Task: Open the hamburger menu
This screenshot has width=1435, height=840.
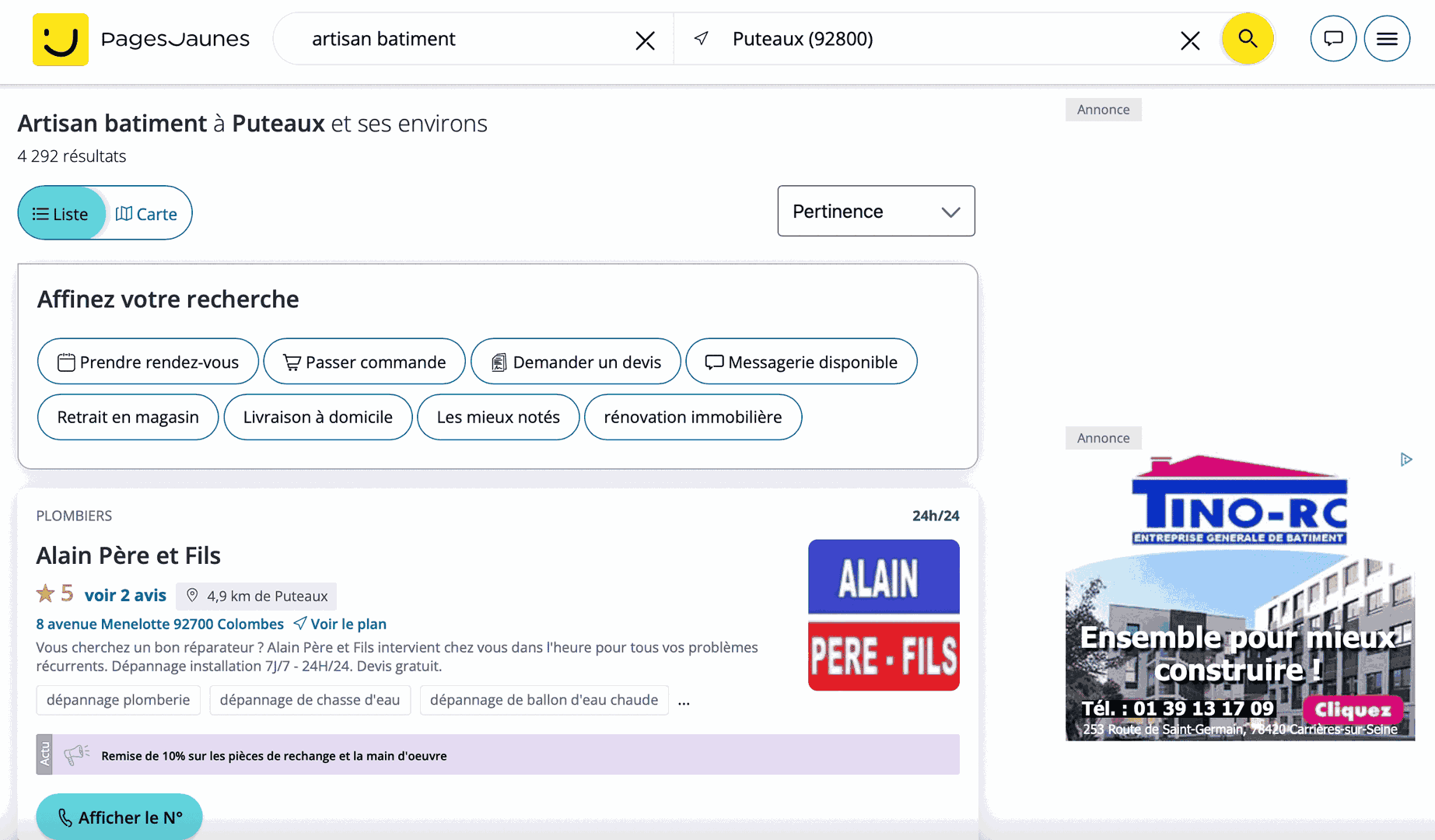Action: coord(1387,38)
